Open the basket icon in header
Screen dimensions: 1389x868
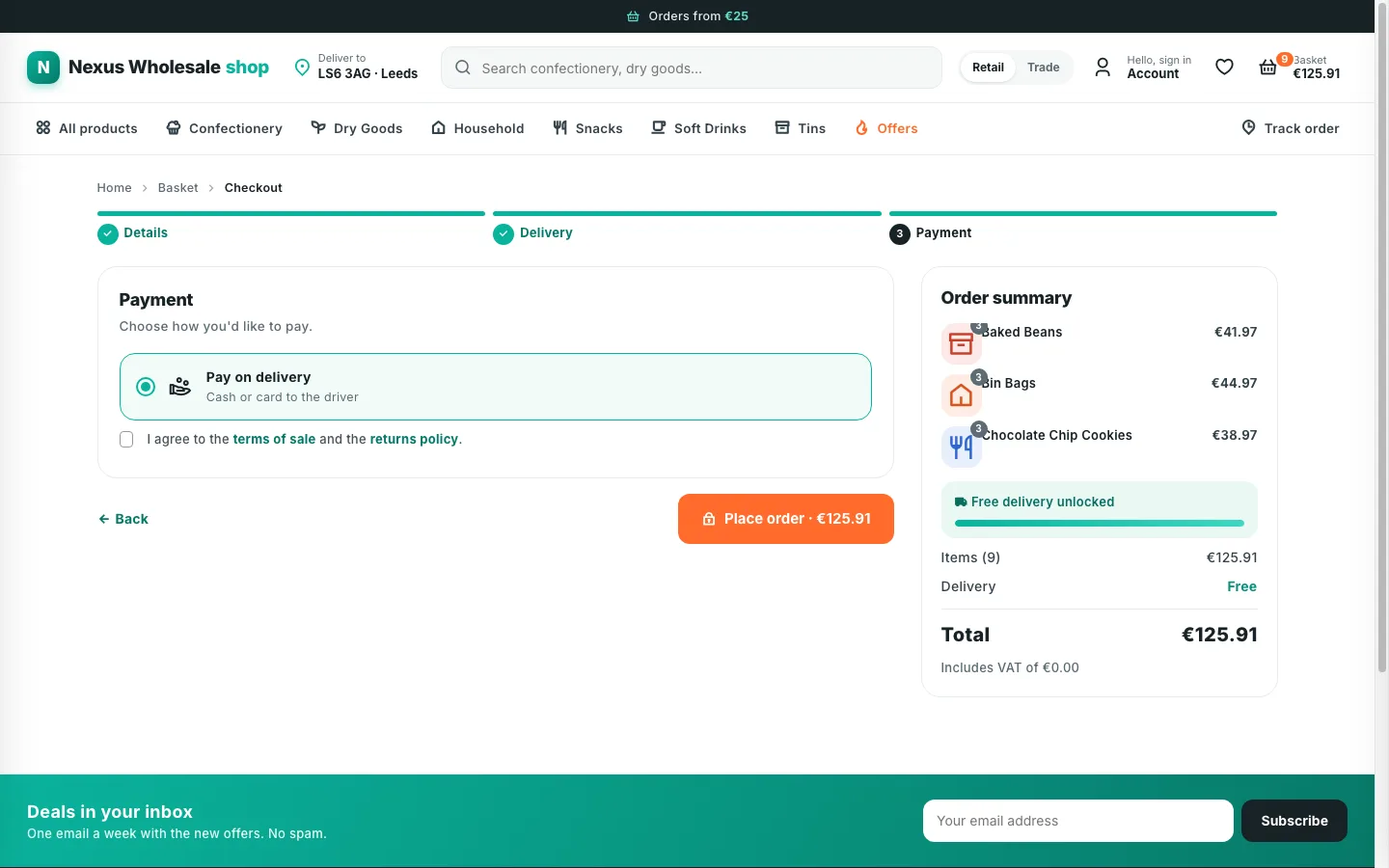click(x=1267, y=68)
